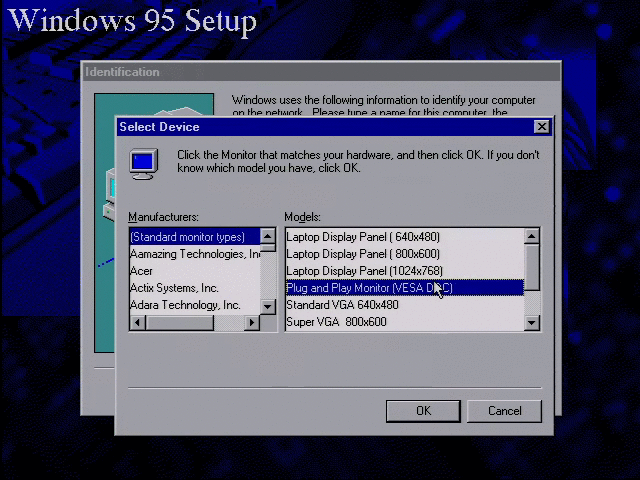This screenshot has width=640, height=480.
Task: Click Manufacturers list scroll right arrow
Action: coord(252,322)
